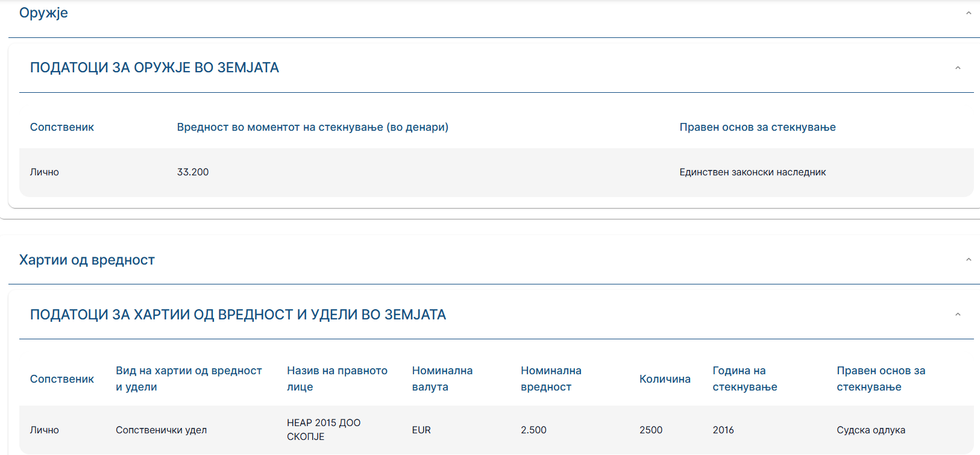
Task: Click the securities and shares panel title
Action: point(238,315)
